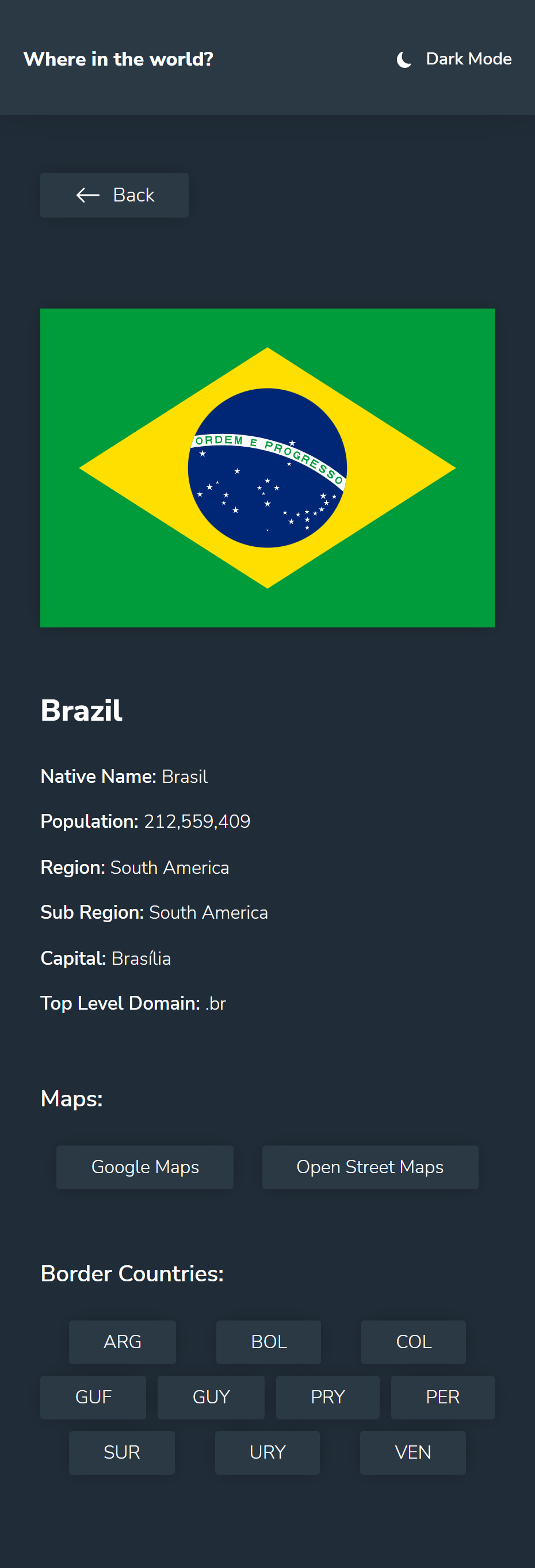535x1568 pixels.
Task: Click the GUY border country button
Action: point(211,1397)
